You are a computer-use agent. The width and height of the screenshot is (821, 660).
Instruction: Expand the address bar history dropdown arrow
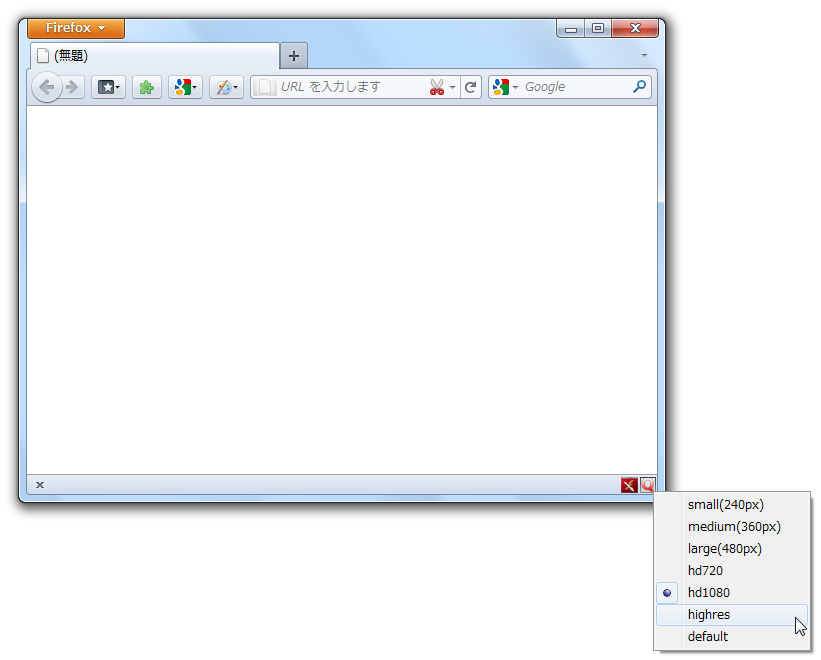tap(452, 87)
